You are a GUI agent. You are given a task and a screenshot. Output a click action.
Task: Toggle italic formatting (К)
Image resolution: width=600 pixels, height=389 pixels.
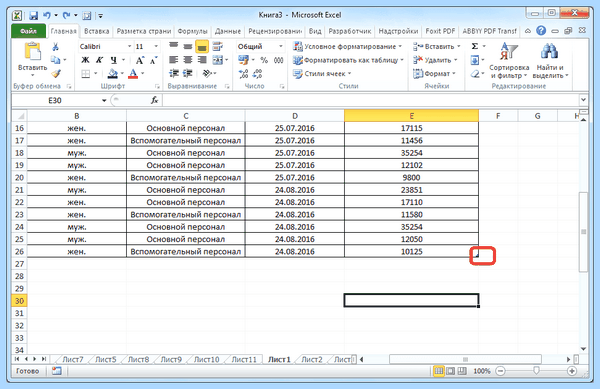tap(99, 60)
